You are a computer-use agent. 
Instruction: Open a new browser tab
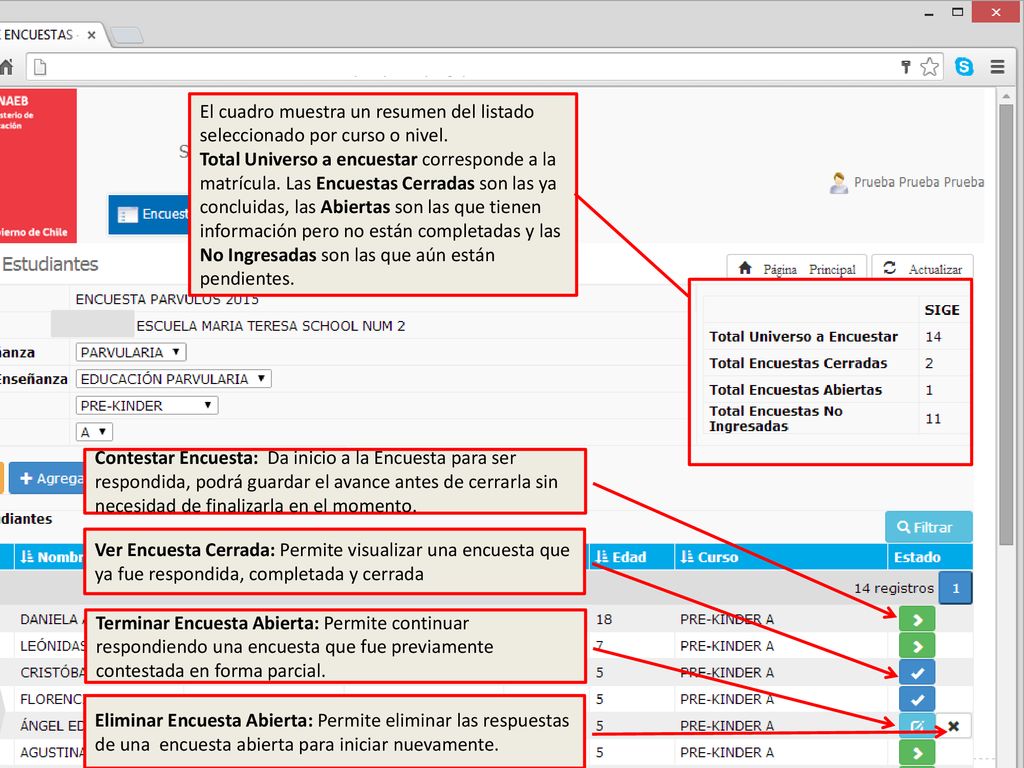(126, 35)
